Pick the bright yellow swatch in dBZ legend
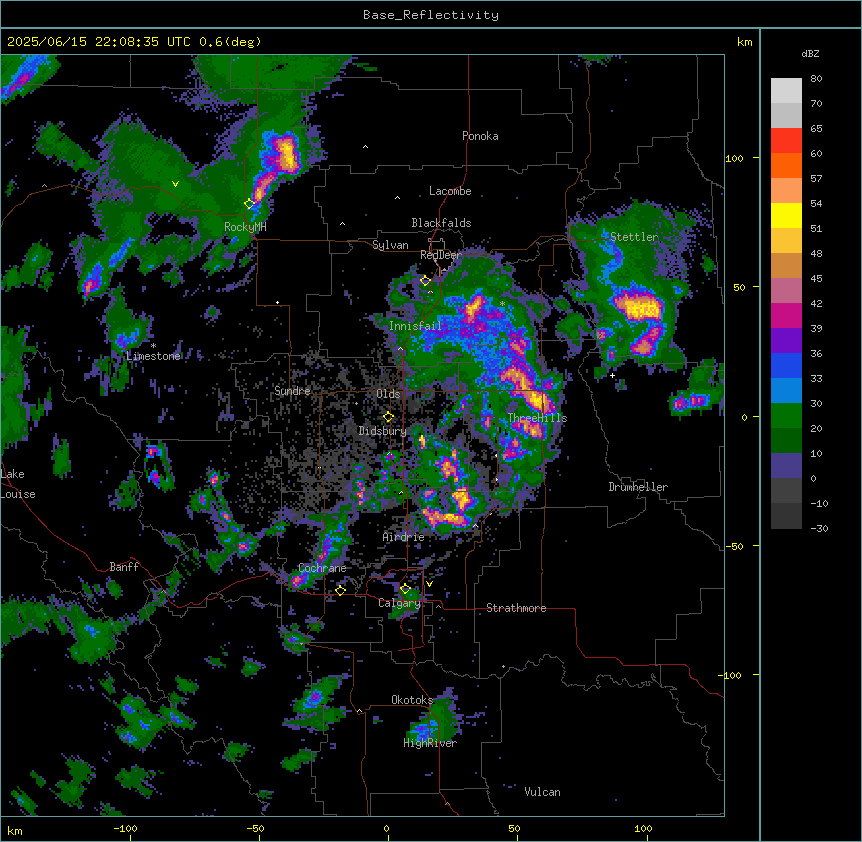The width and height of the screenshot is (862, 842). (x=786, y=215)
